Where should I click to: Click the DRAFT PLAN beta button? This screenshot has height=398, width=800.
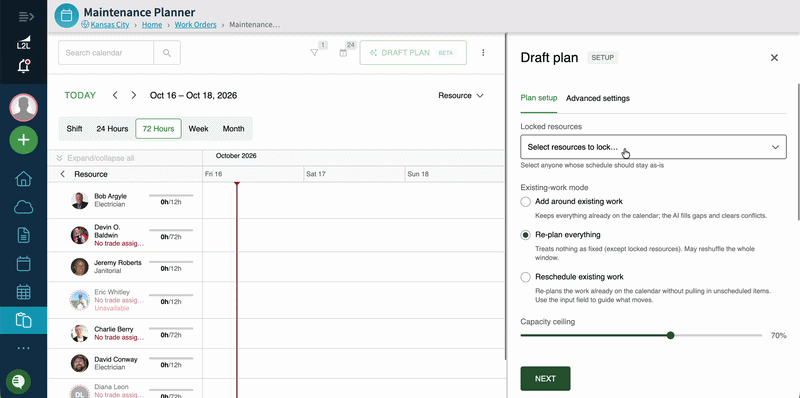tap(413, 53)
